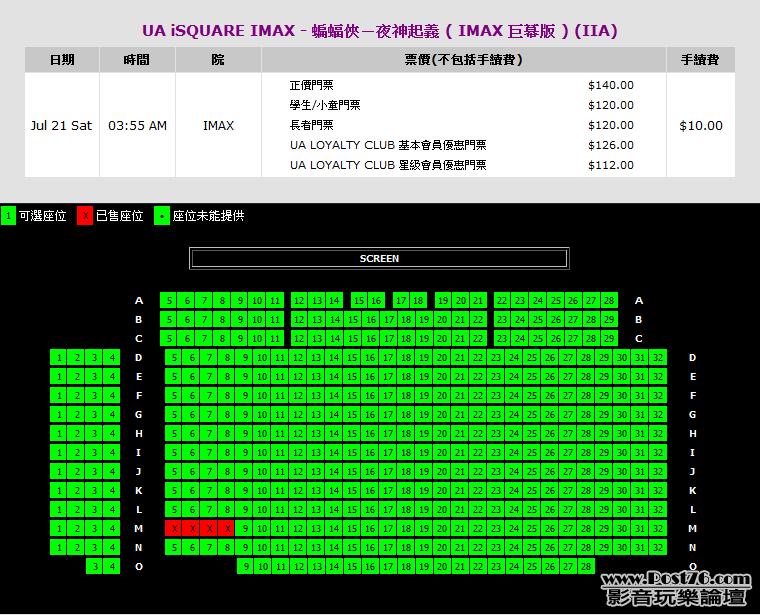The image size is (760, 615).
Task: Click first sold seat X in row M
Action: coord(174,528)
